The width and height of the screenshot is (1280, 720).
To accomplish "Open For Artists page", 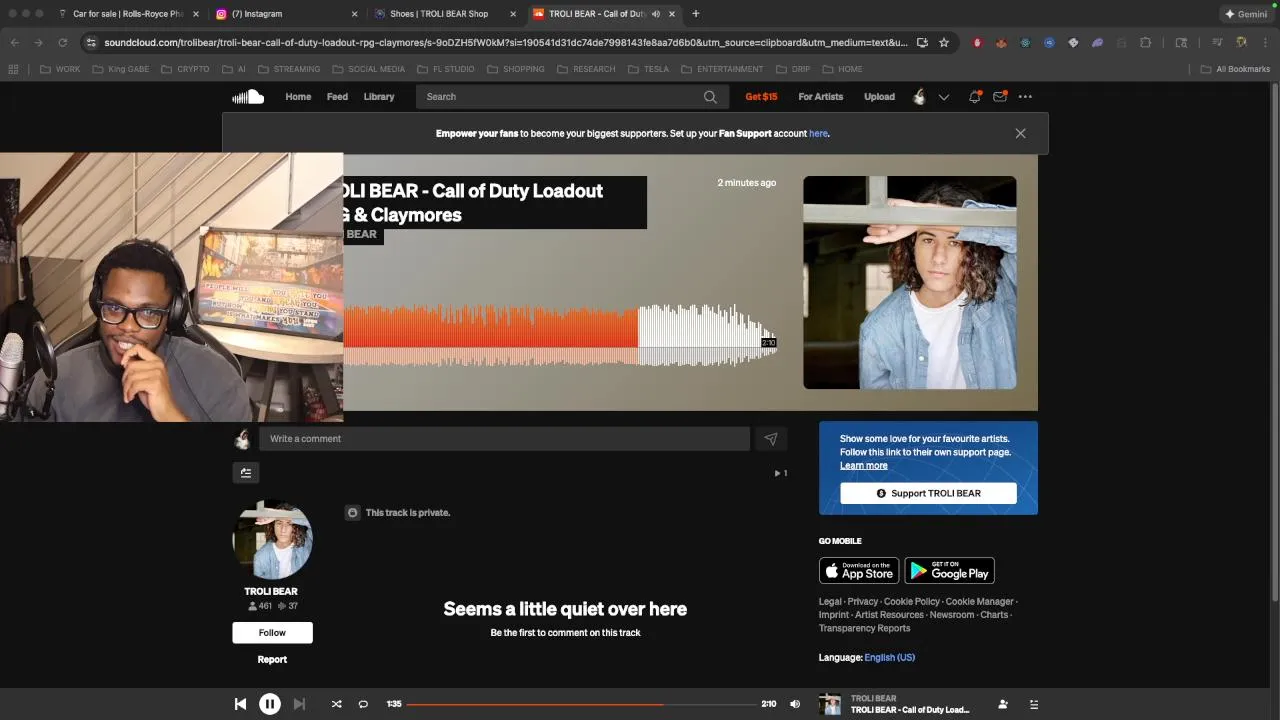I will coord(821,97).
